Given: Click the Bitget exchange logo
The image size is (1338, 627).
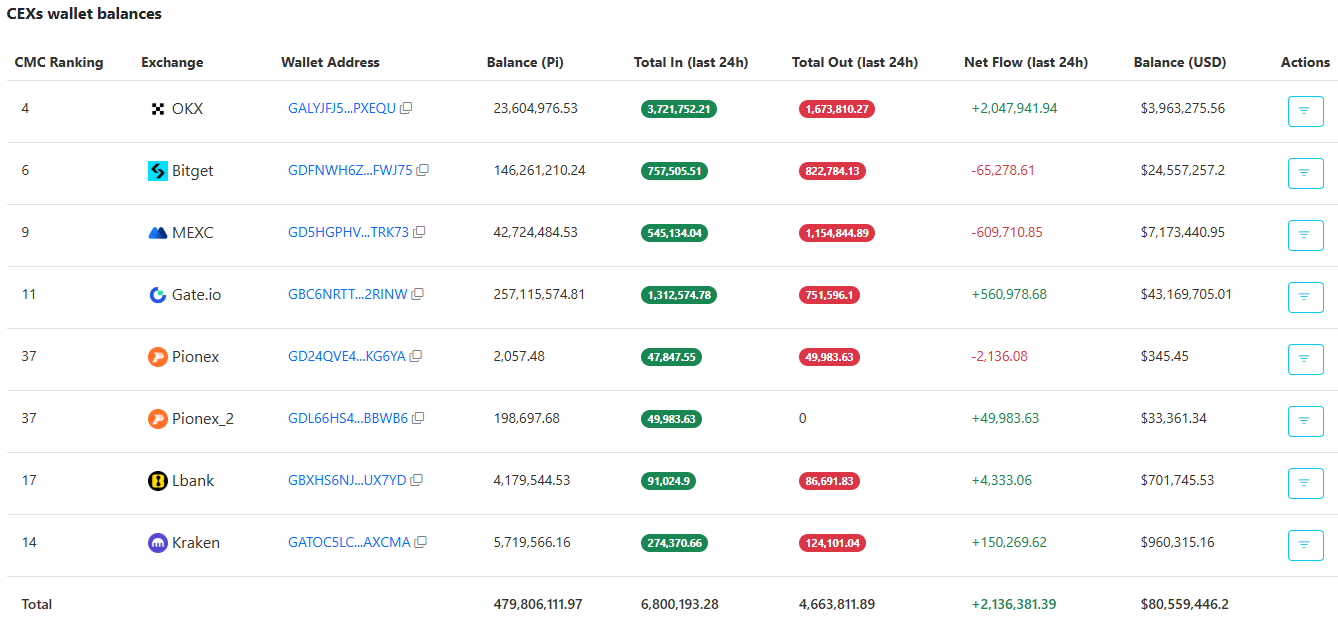Looking at the screenshot, I should coord(156,171).
